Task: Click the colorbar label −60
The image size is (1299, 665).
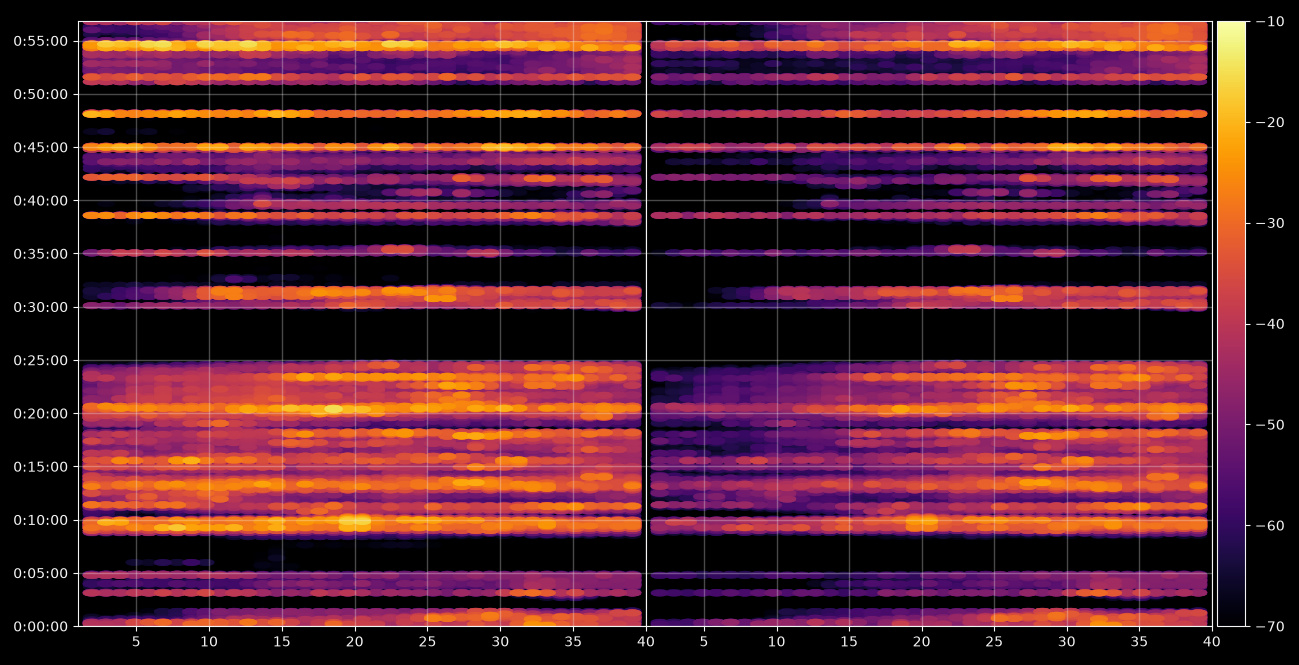Action: click(1271, 526)
